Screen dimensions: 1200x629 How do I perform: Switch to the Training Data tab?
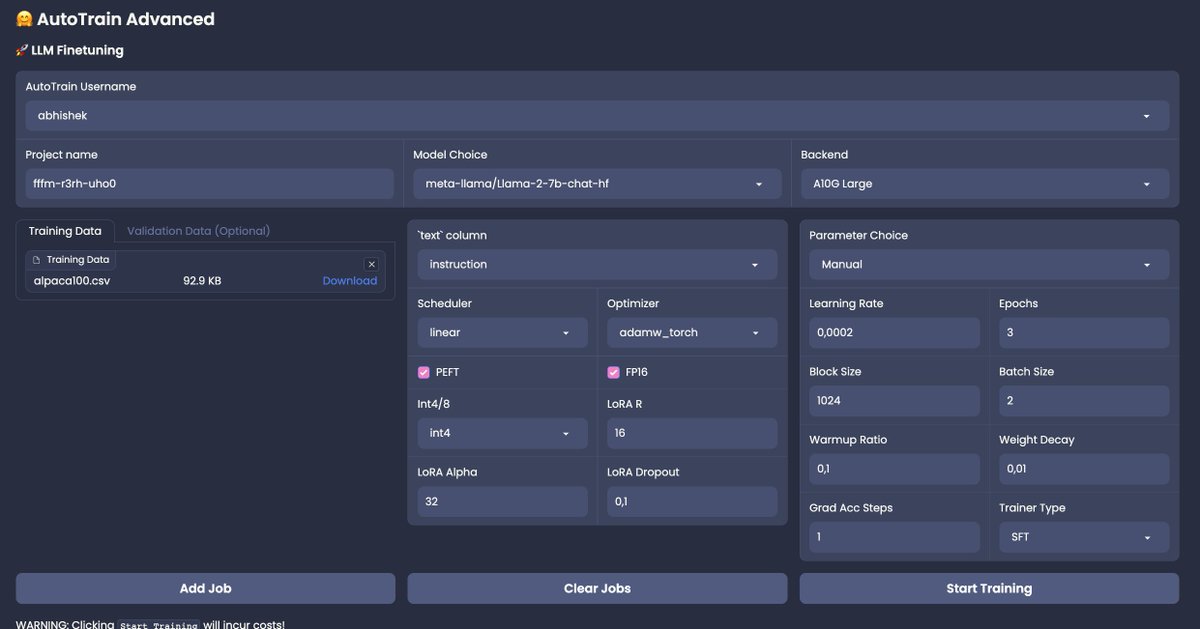coord(65,231)
